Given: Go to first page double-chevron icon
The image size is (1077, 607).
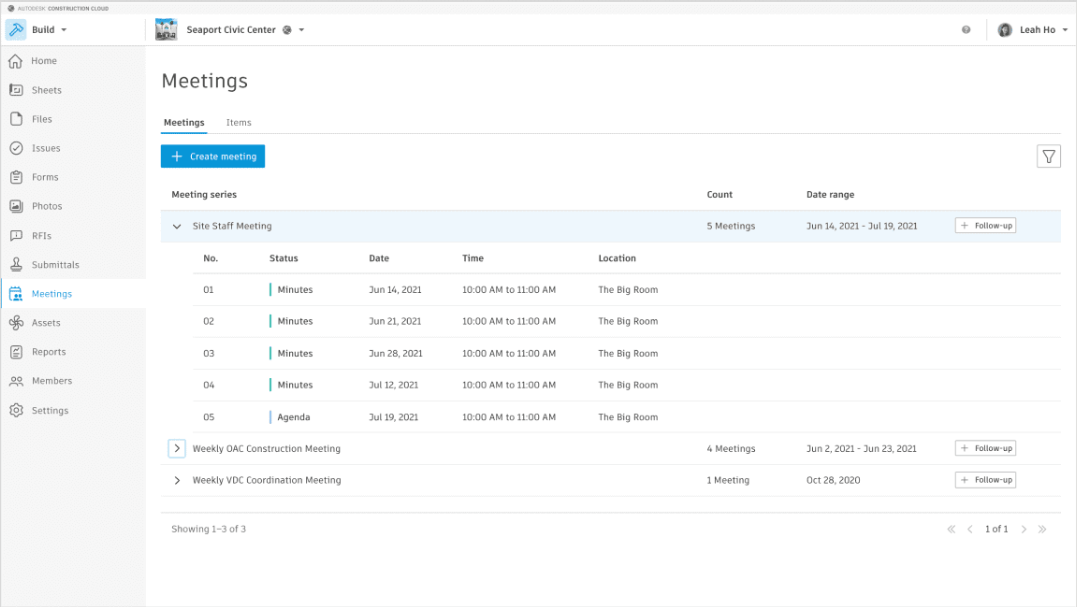Looking at the screenshot, I should (951, 529).
